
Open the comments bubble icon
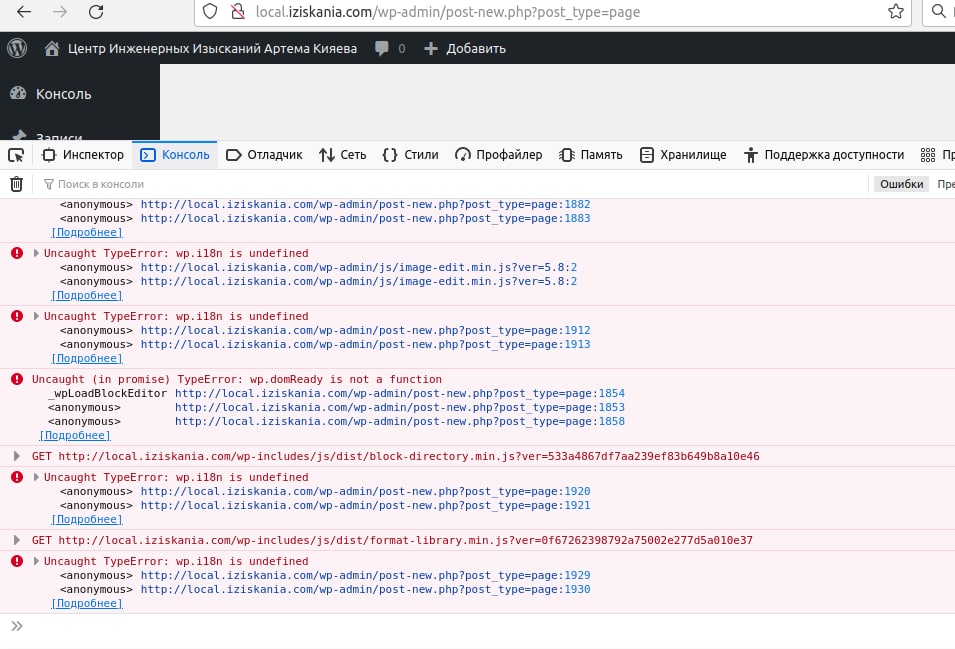[x=382, y=48]
